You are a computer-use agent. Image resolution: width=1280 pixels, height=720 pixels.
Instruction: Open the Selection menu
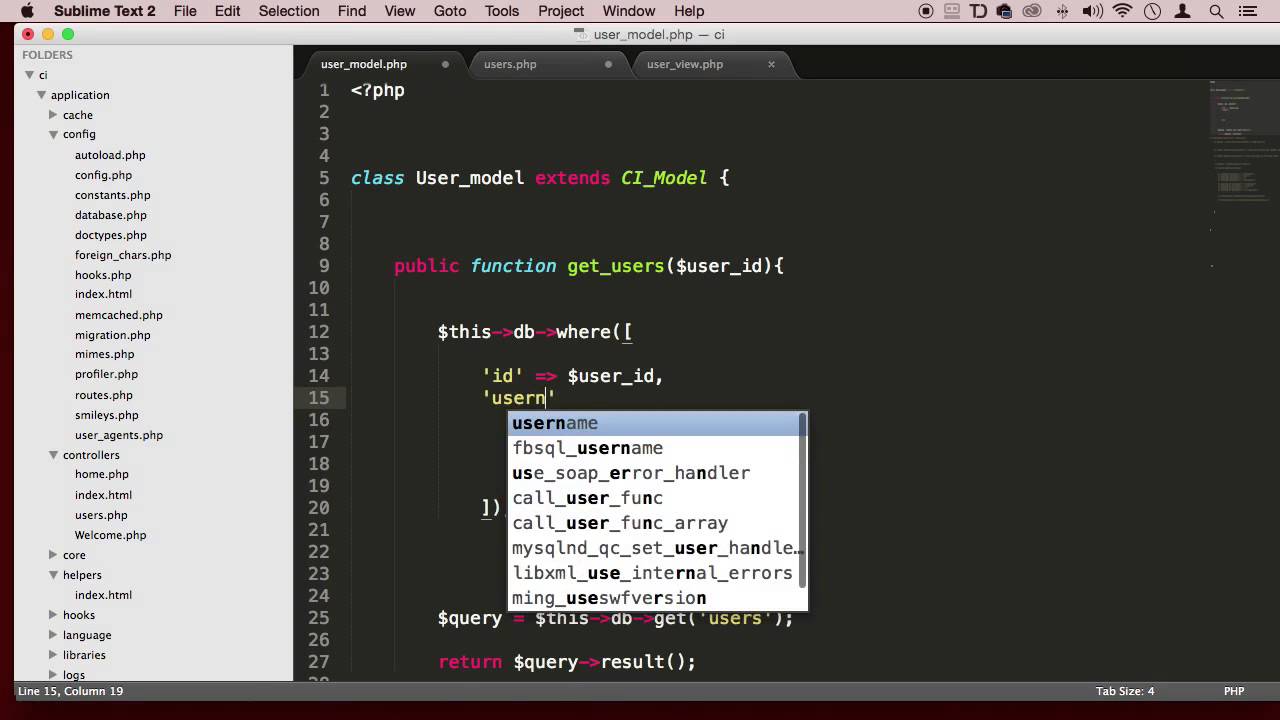pos(288,11)
